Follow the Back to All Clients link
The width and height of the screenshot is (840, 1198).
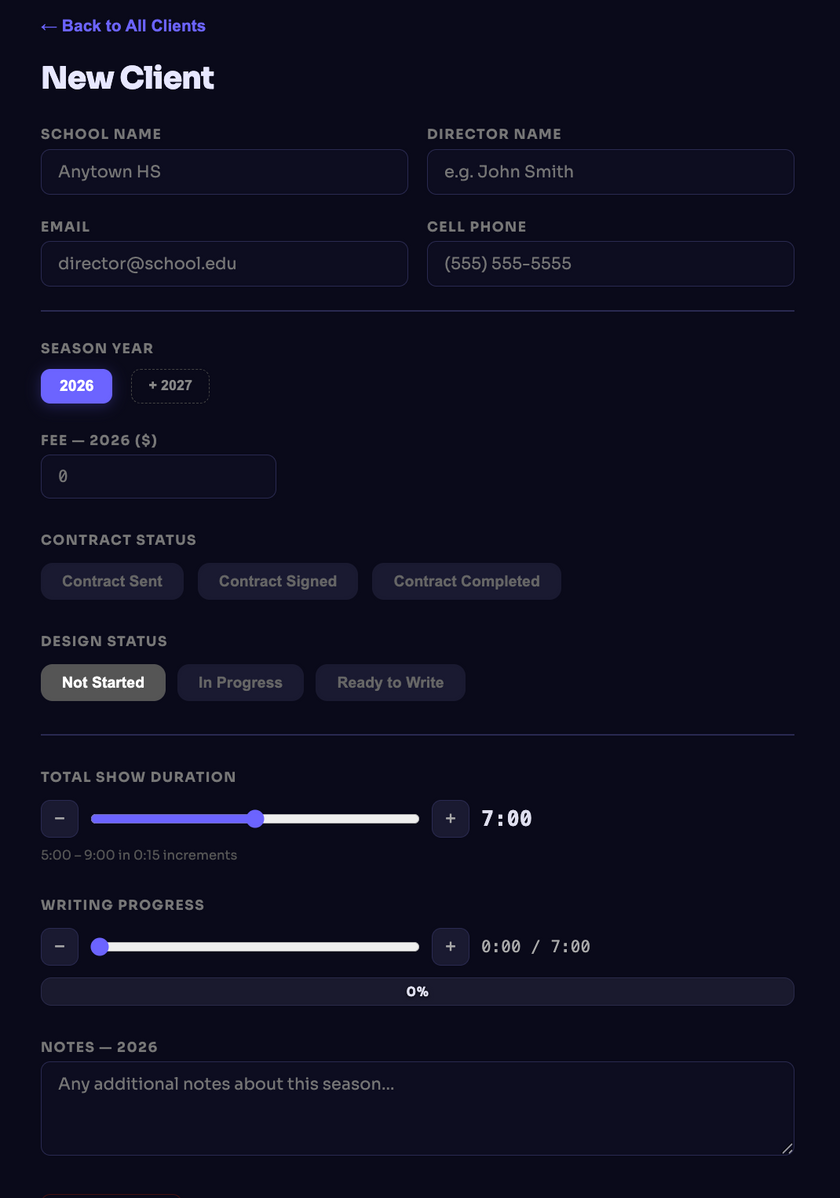(123, 26)
